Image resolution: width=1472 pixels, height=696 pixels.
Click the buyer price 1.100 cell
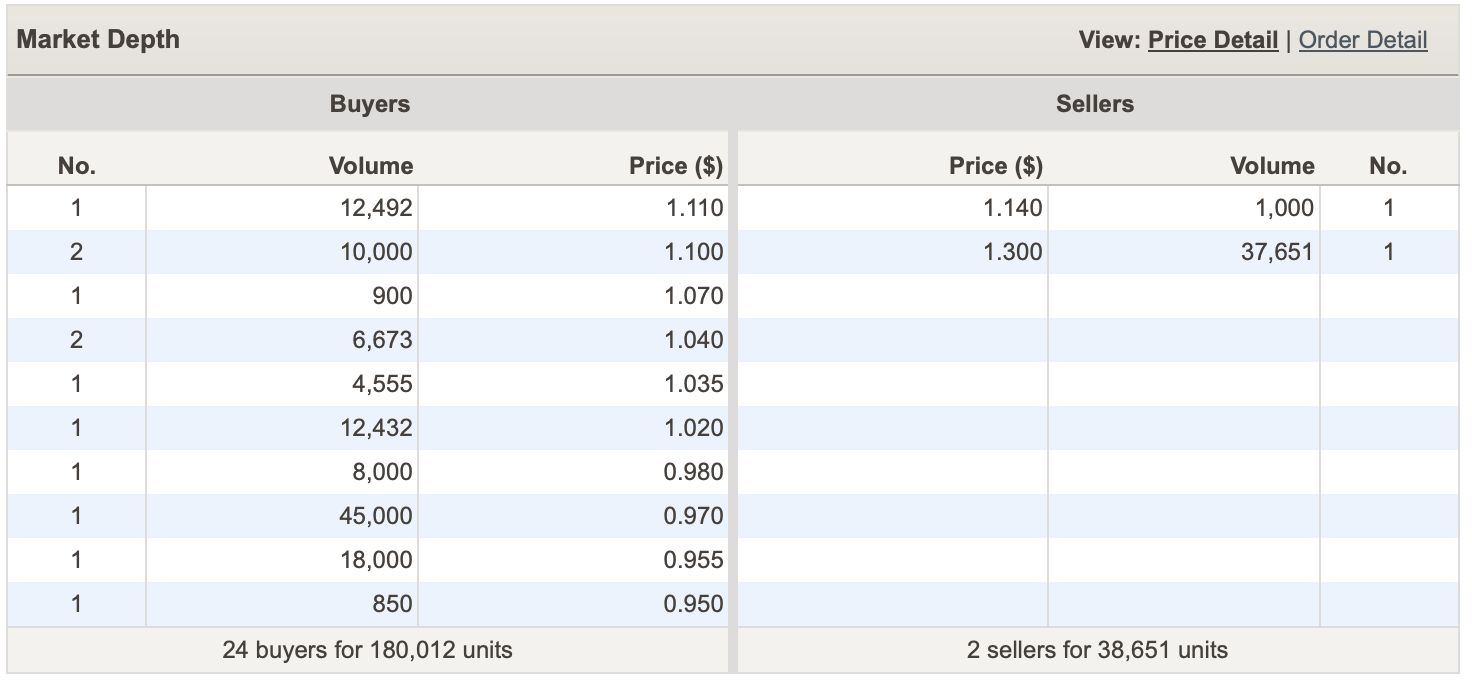pos(693,252)
